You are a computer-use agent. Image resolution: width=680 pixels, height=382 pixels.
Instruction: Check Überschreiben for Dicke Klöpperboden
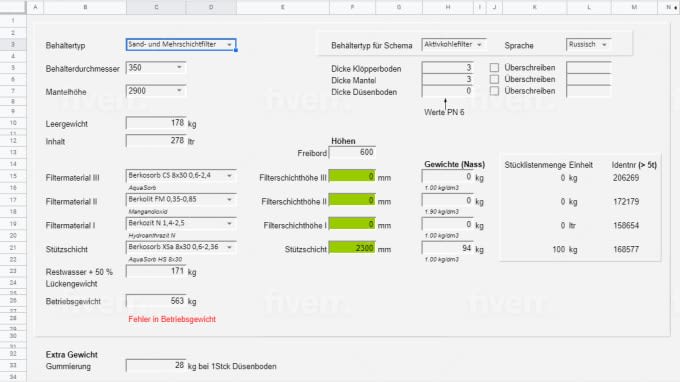[x=494, y=68]
